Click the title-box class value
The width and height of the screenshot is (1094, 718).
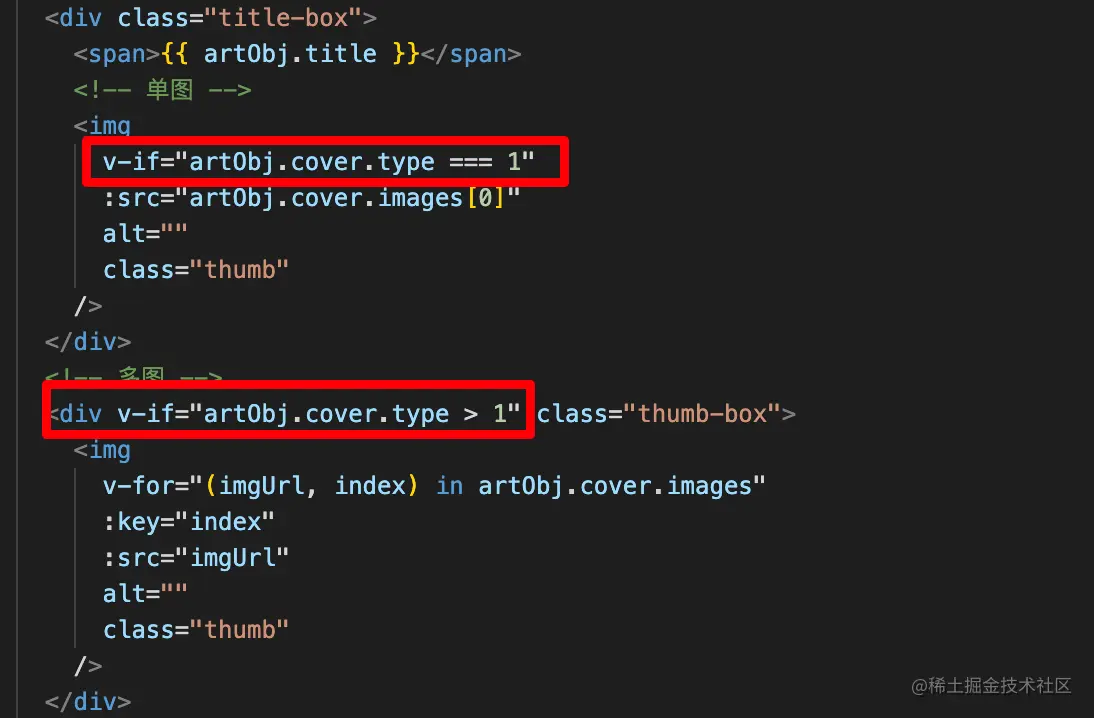pos(283,17)
